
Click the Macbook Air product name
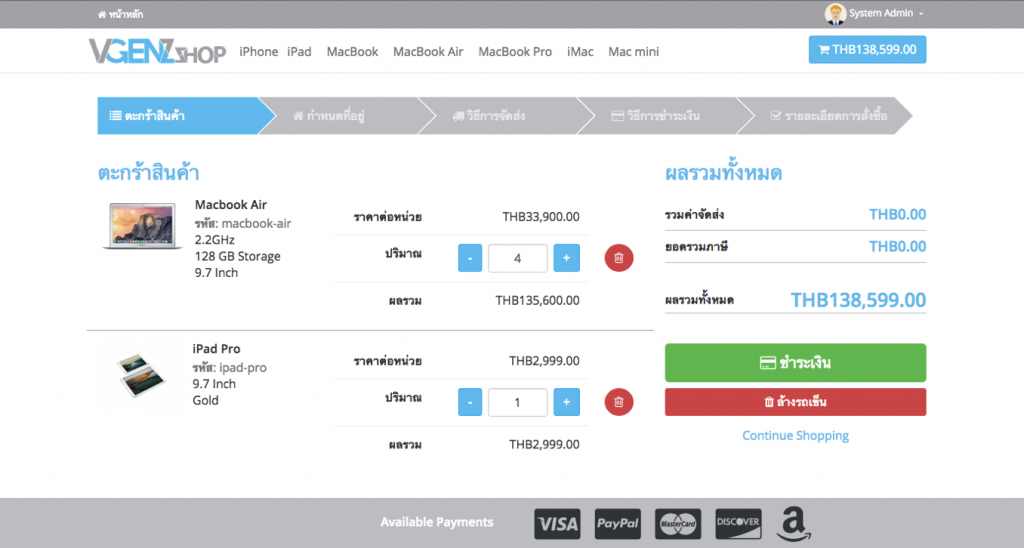231,204
